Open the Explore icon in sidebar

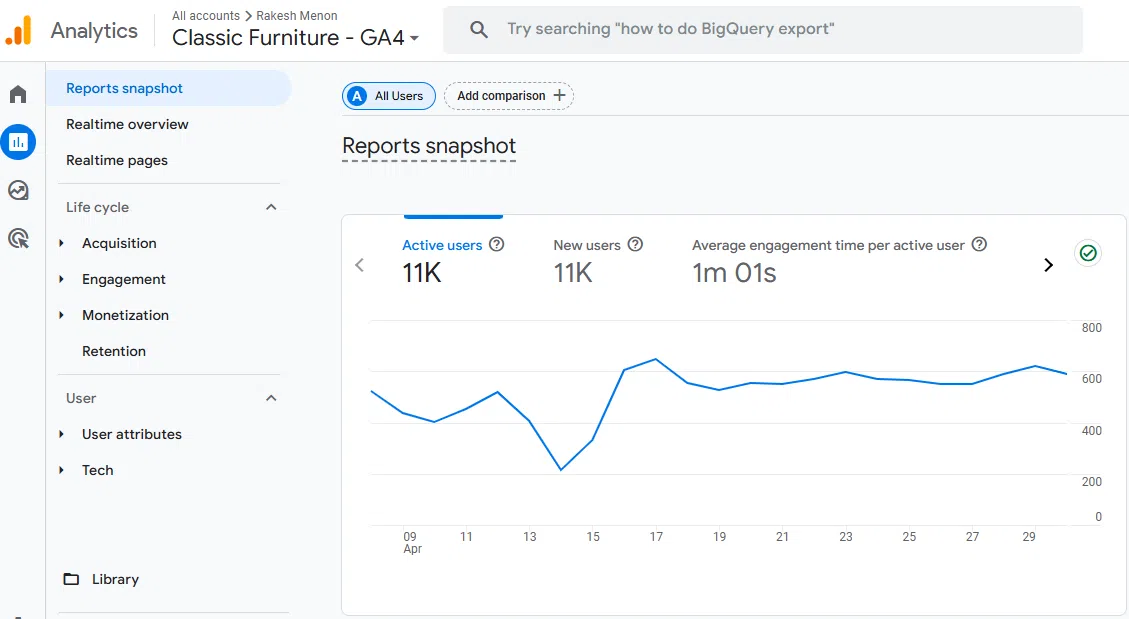coord(18,190)
